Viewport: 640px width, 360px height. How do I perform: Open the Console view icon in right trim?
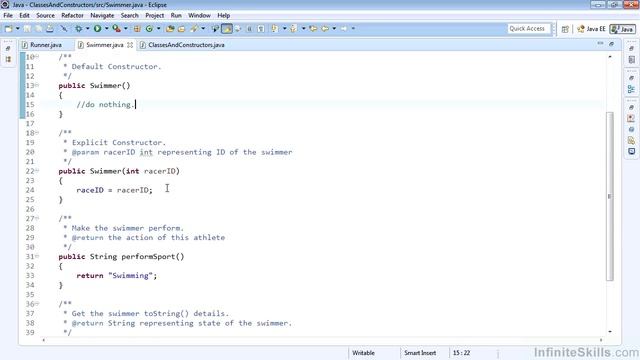(x=631, y=151)
